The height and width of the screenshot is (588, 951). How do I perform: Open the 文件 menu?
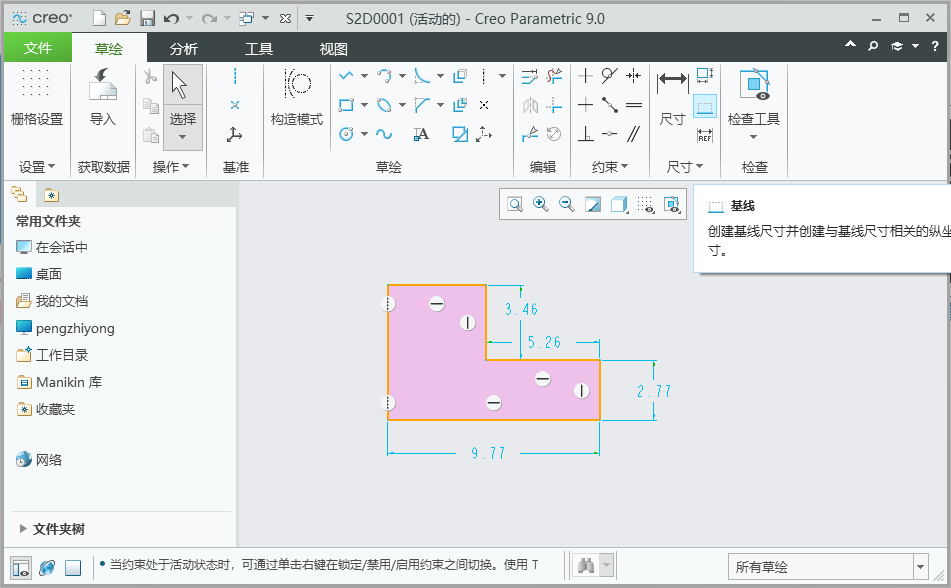[x=38, y=46]
